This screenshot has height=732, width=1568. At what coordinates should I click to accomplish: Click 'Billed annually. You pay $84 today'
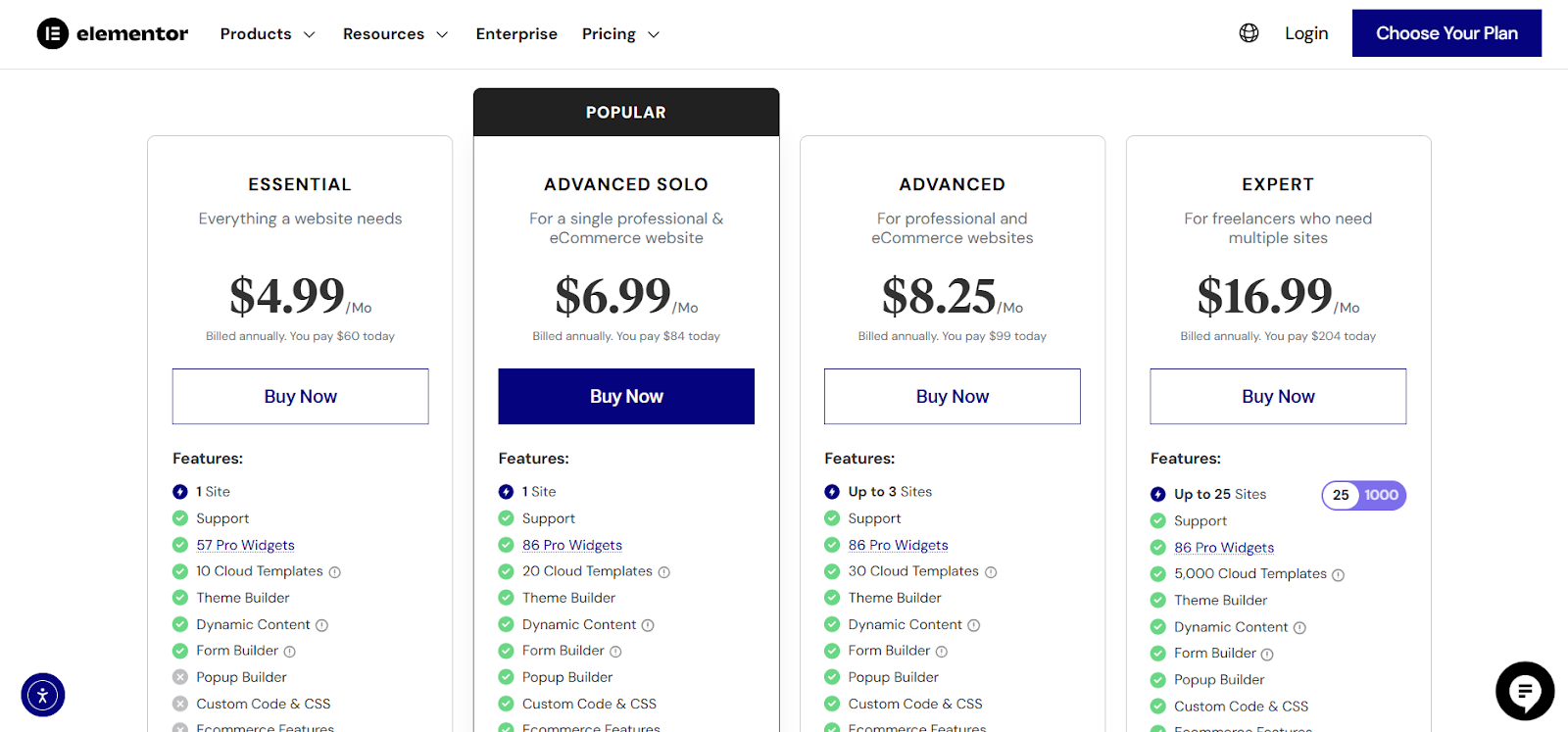tap(626, 336)
